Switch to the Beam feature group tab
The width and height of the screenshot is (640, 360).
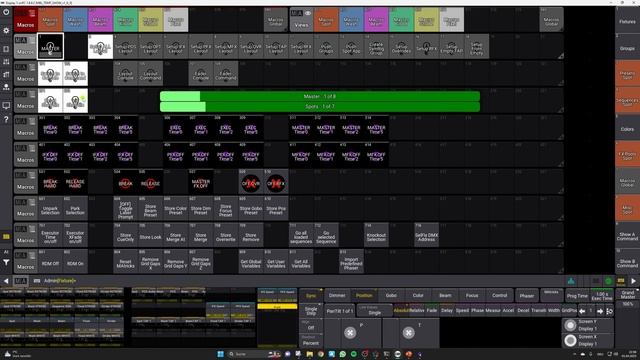click(445, 296)
